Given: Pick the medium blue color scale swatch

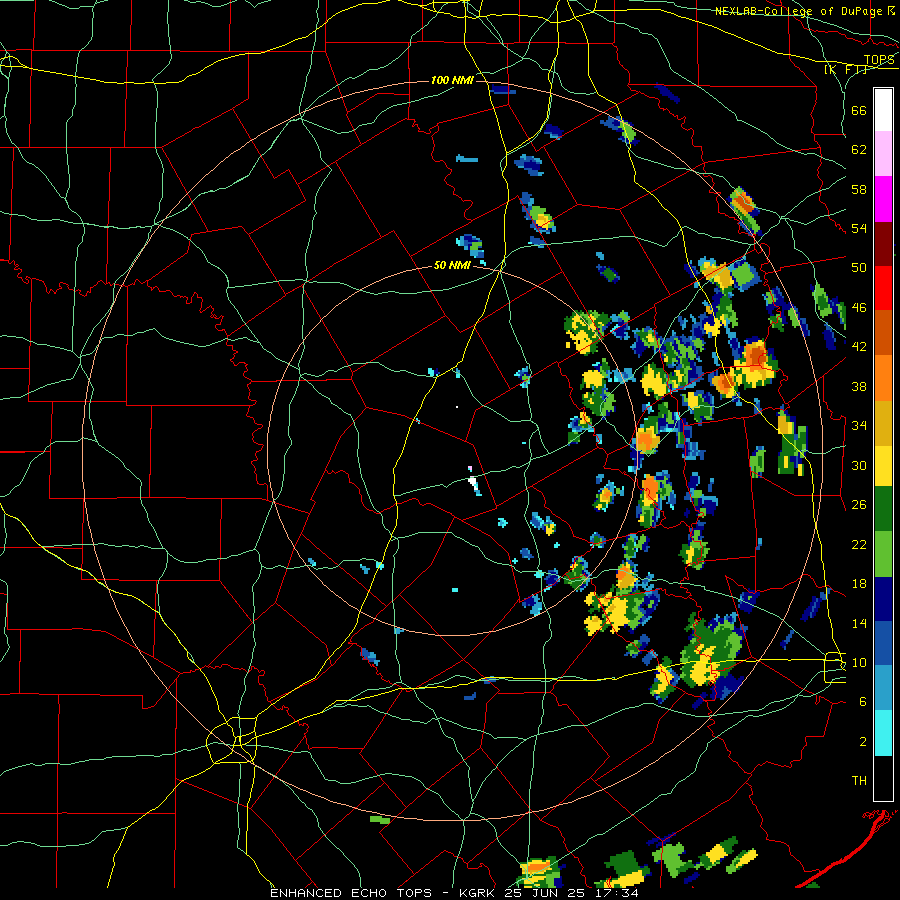Looking at the screenshot, I should [x=883, y=644].
